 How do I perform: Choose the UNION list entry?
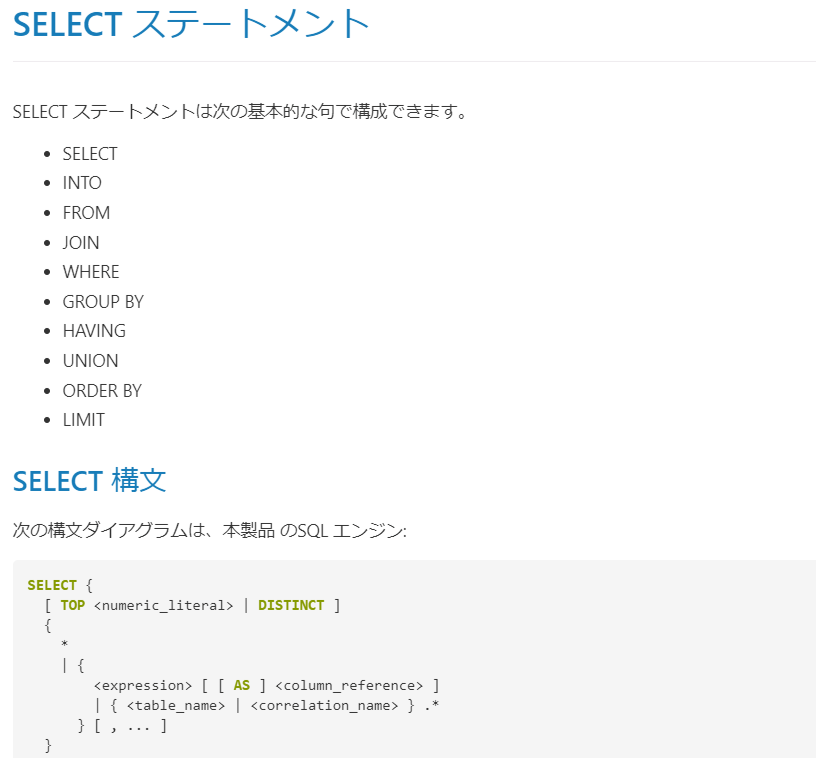pyautogui.click(x=90, y=361)
